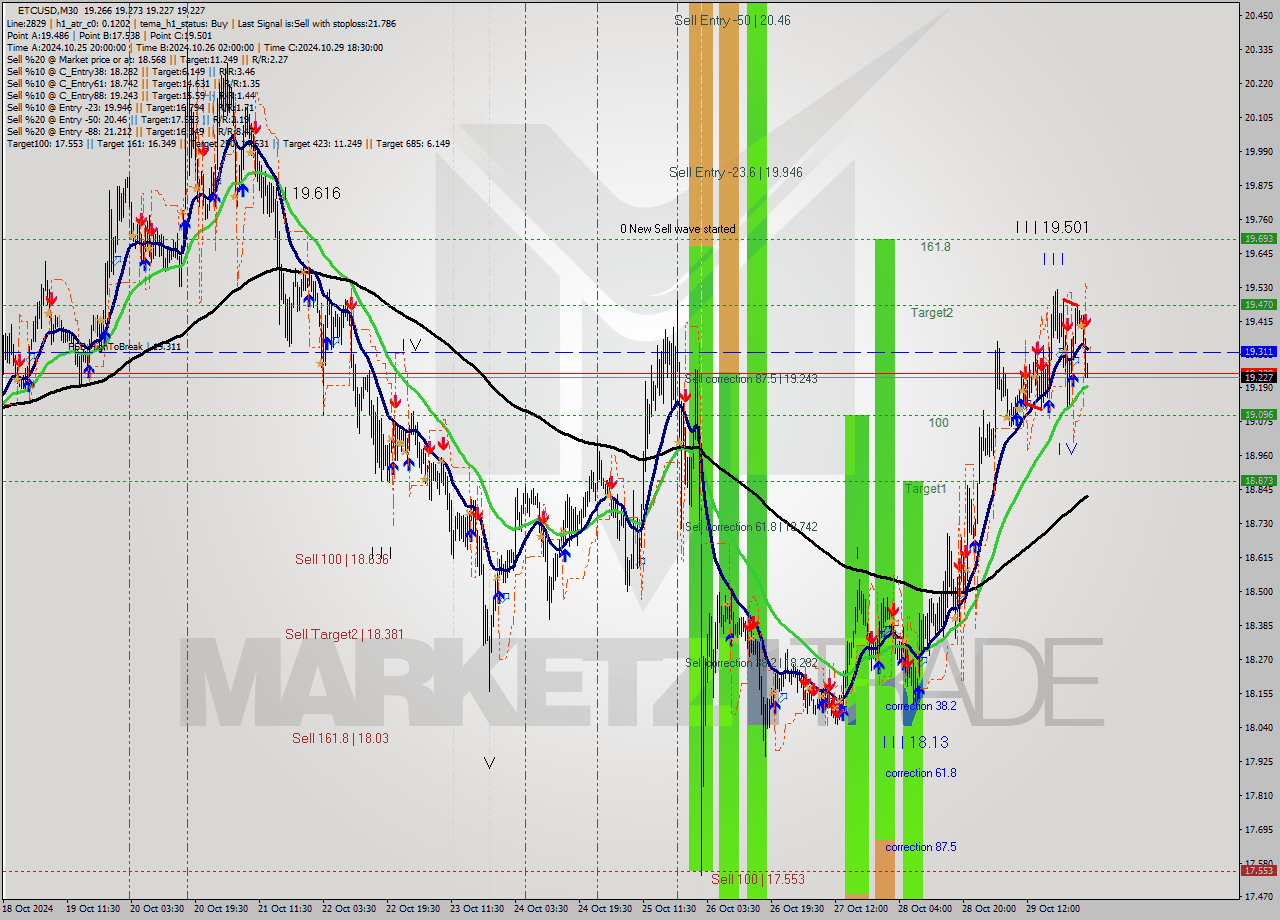The width and height of the screenshot is (1280, 920).
Task: Click the blue 'correction 87.5' label
Action: [920, 847]
